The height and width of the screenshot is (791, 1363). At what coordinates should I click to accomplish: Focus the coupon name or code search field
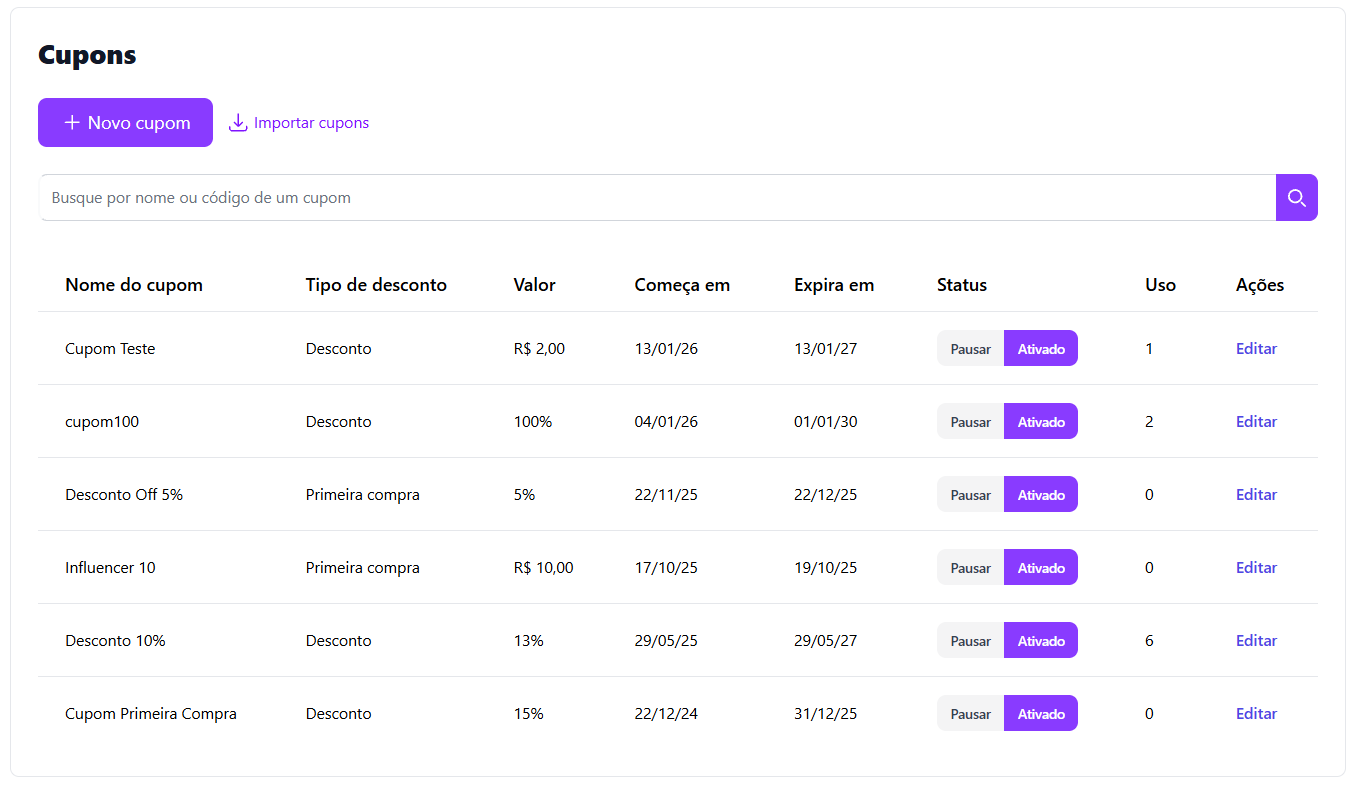657,198
